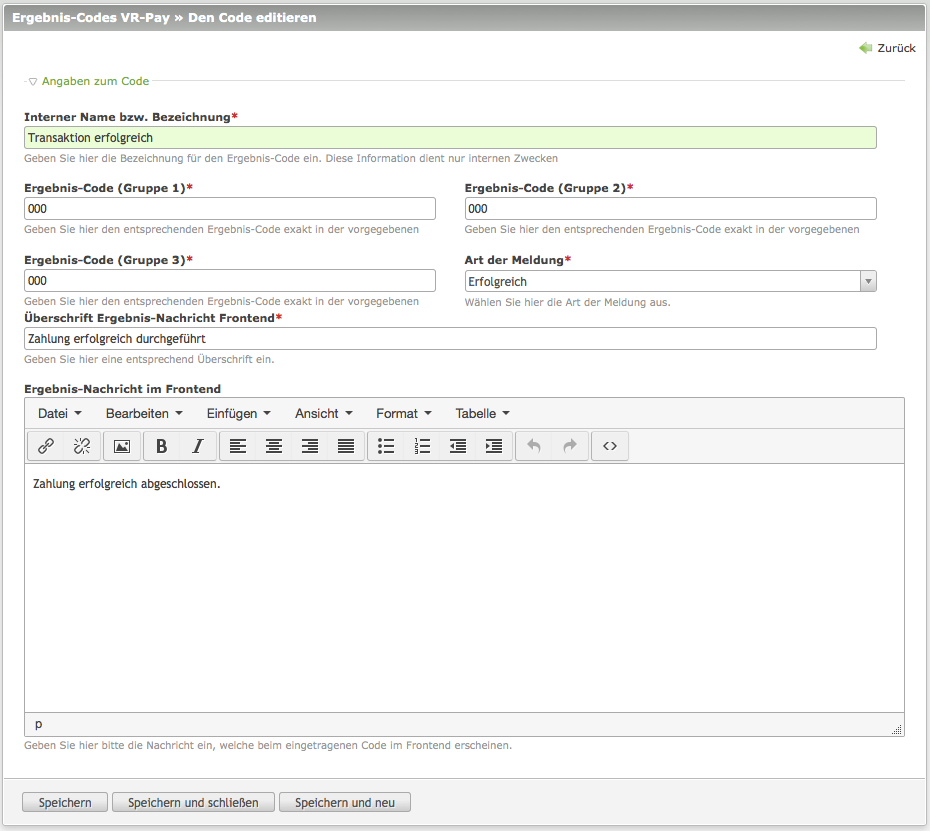This screenshot has height=831, width=930.
Task: Toggle italic formatting in editor
Action: tap(197, 447)
